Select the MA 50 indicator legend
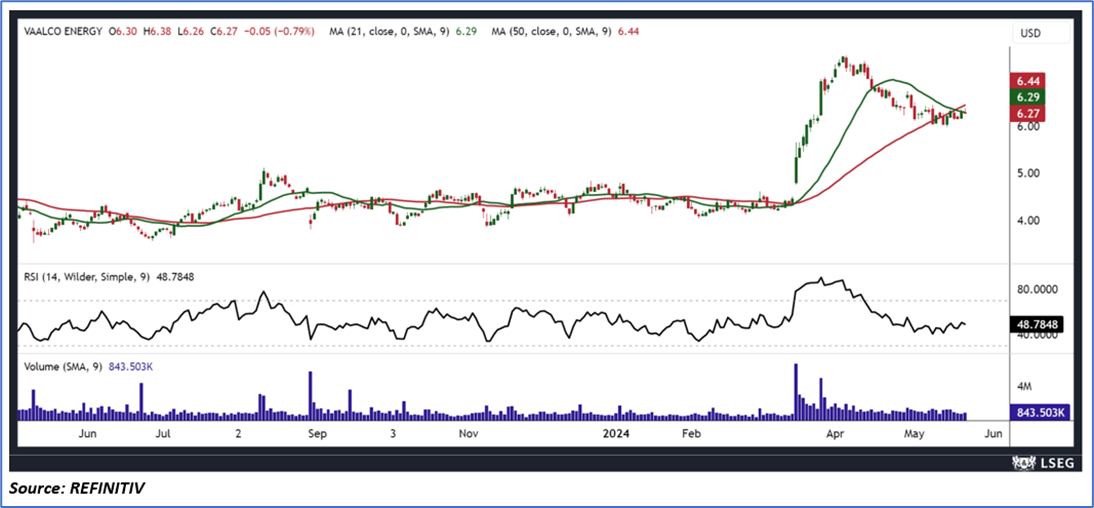 click(566, 31)
